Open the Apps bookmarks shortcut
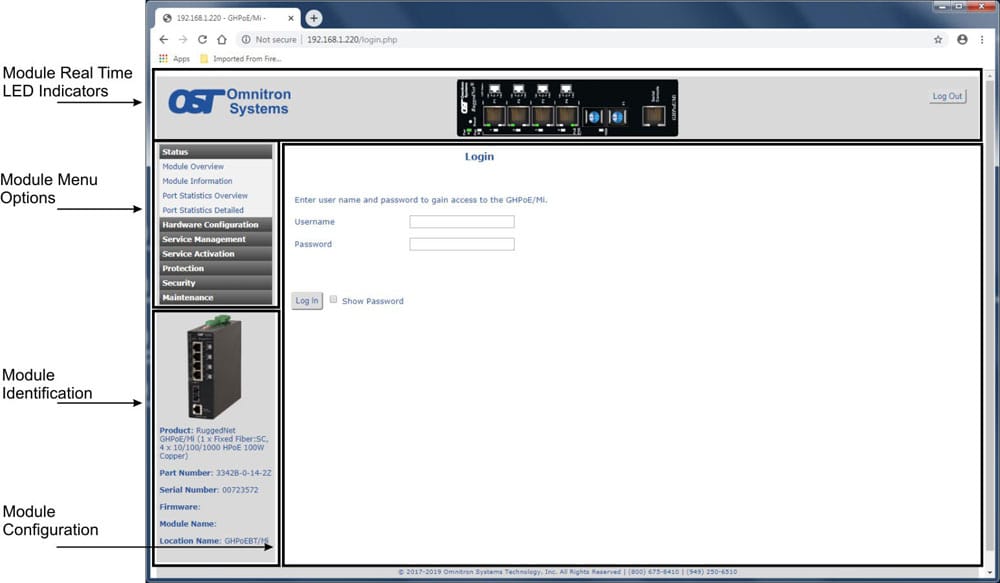Image resolution: width=1000 pixels, height=583 pixels. pyautogui.click(x=174, y=59)
